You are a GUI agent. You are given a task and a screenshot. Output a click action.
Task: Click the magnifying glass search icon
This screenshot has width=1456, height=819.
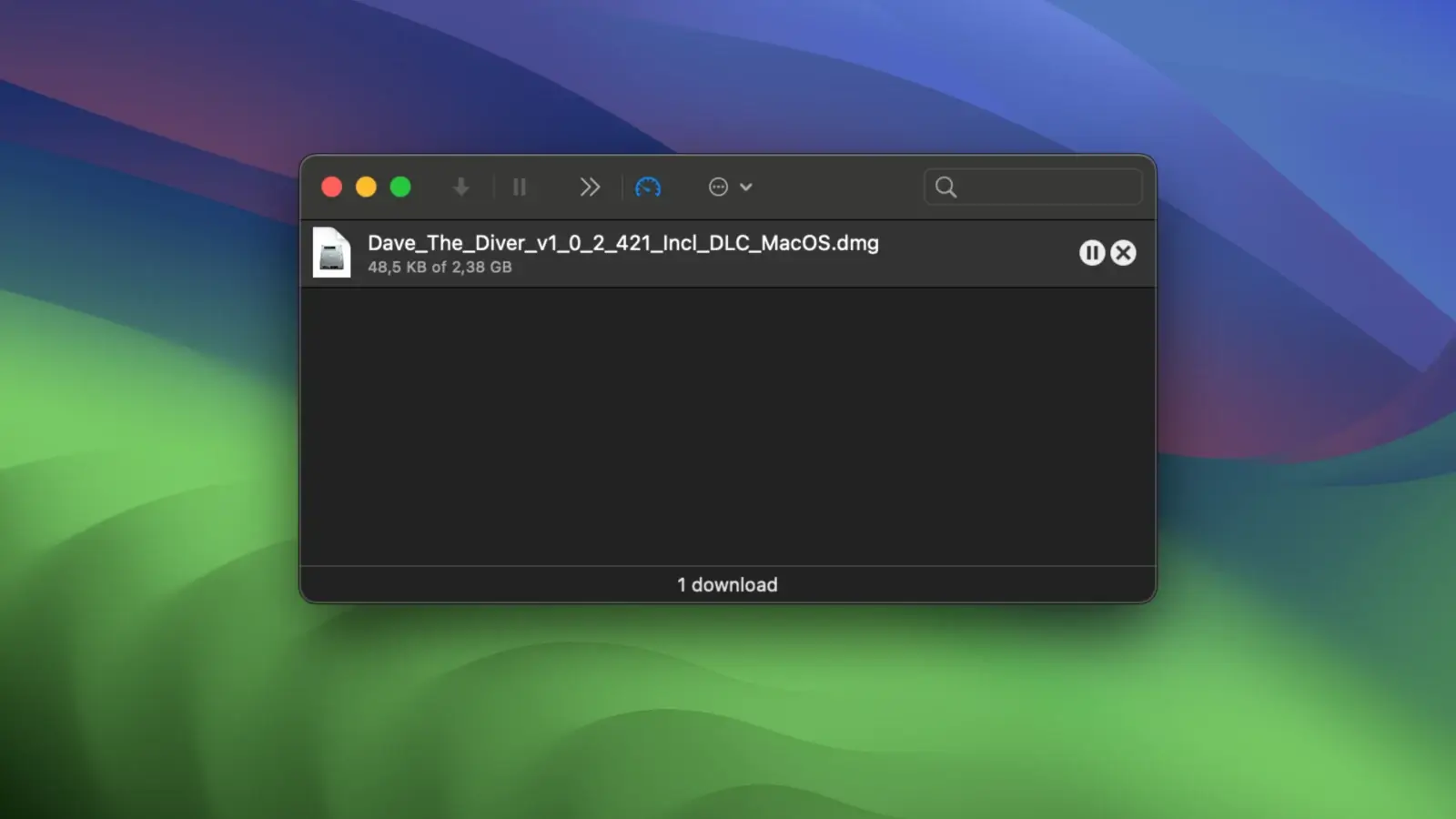tap(946, 187)
